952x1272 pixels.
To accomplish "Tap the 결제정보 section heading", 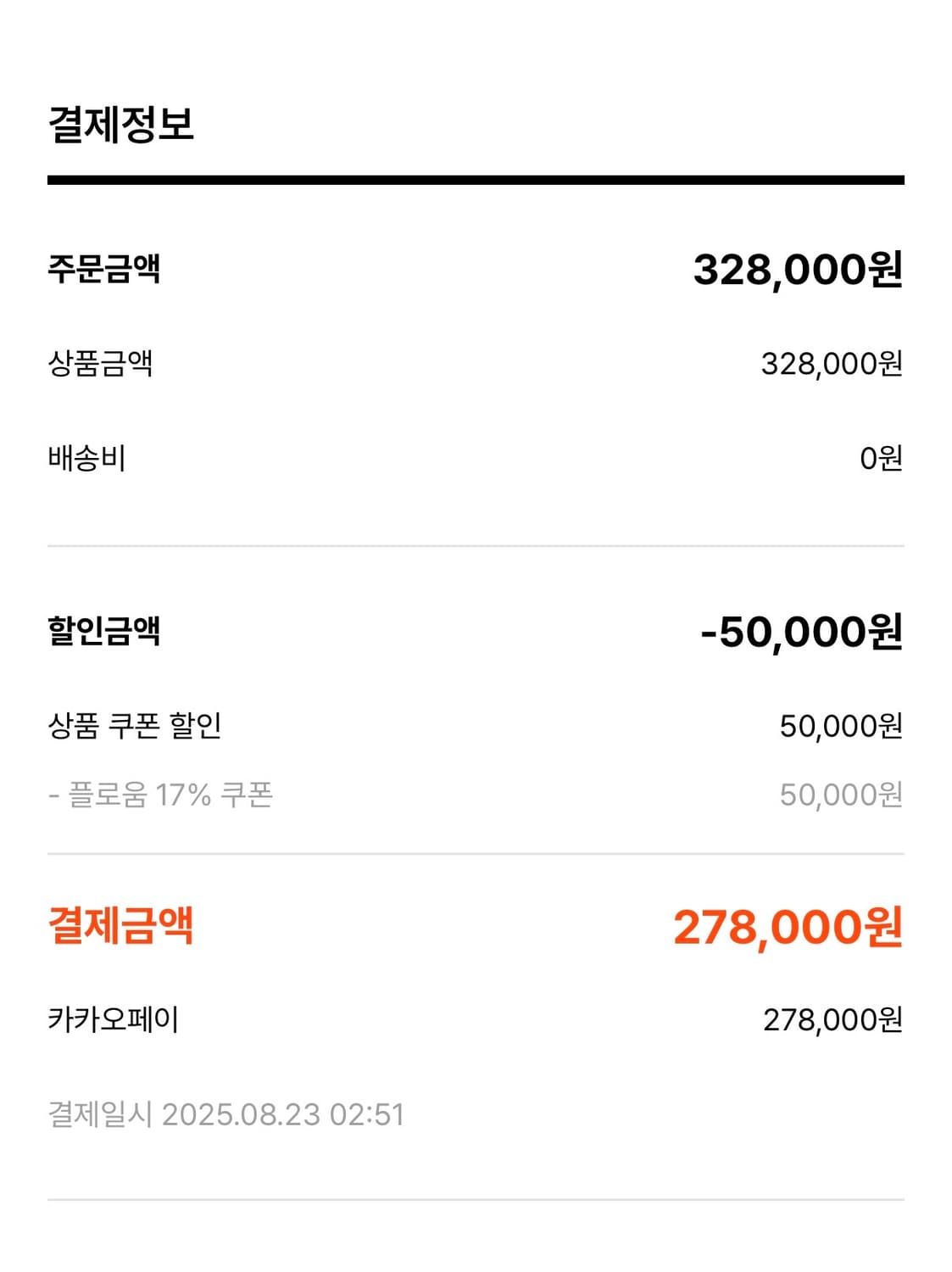I will click(x=121, y=125).
